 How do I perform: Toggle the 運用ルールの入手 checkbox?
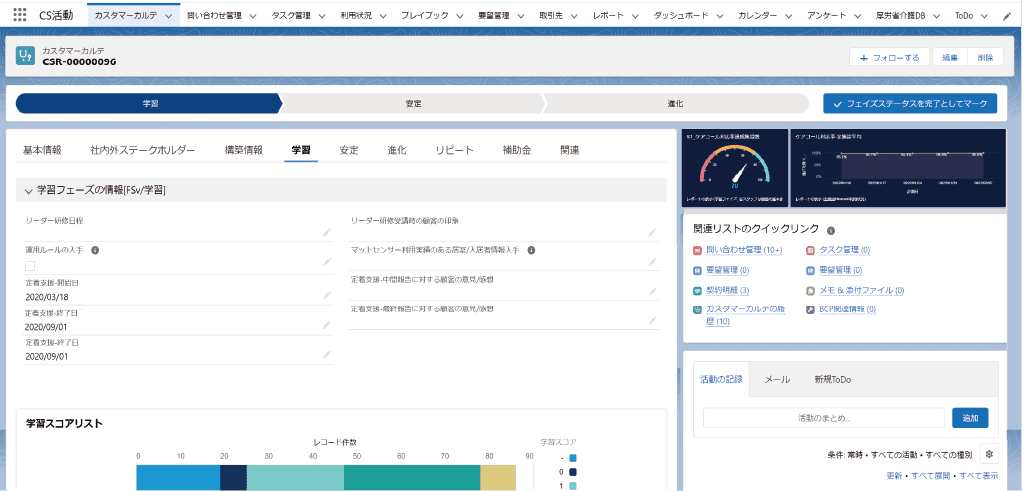(30, 266)
